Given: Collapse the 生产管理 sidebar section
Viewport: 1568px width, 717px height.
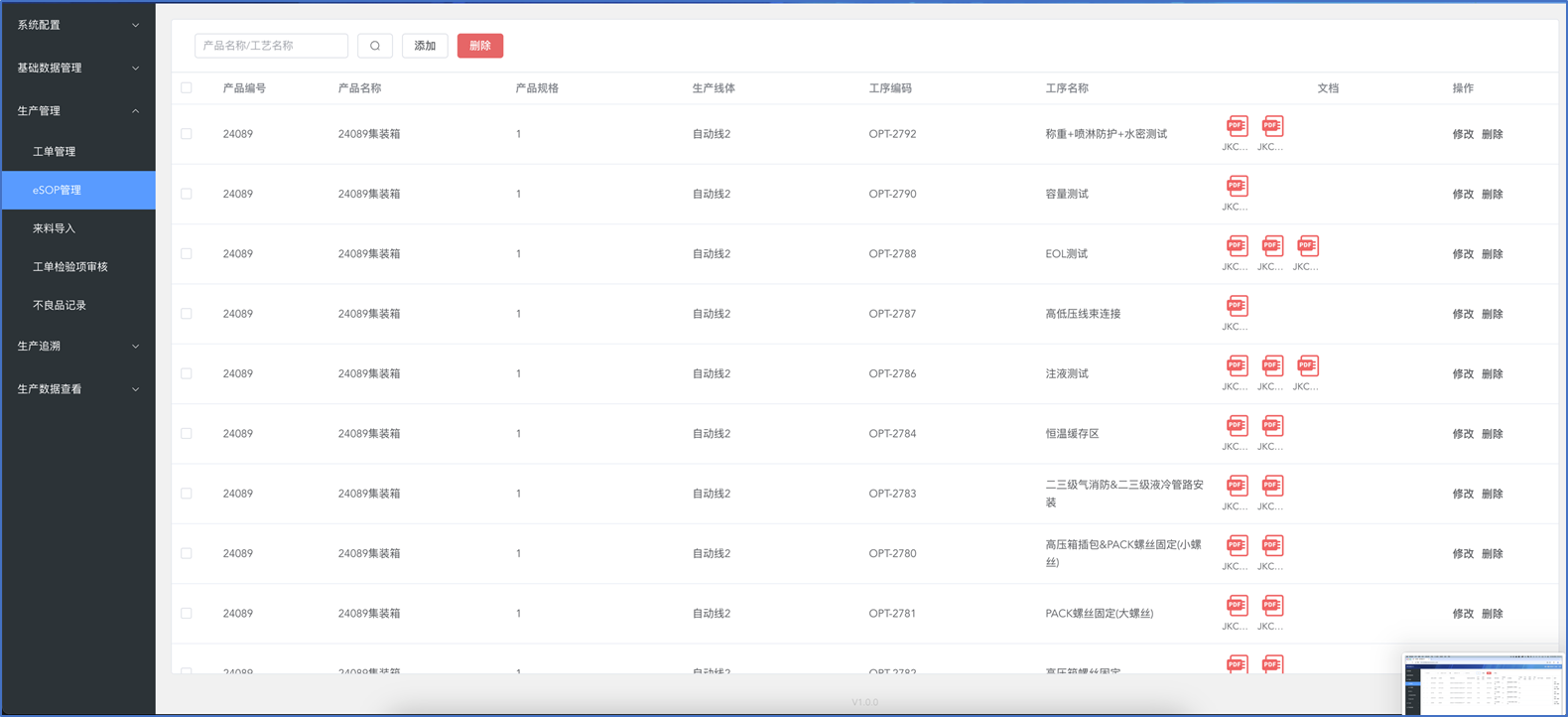Looking at the screenshot, I should coord(77,110).
